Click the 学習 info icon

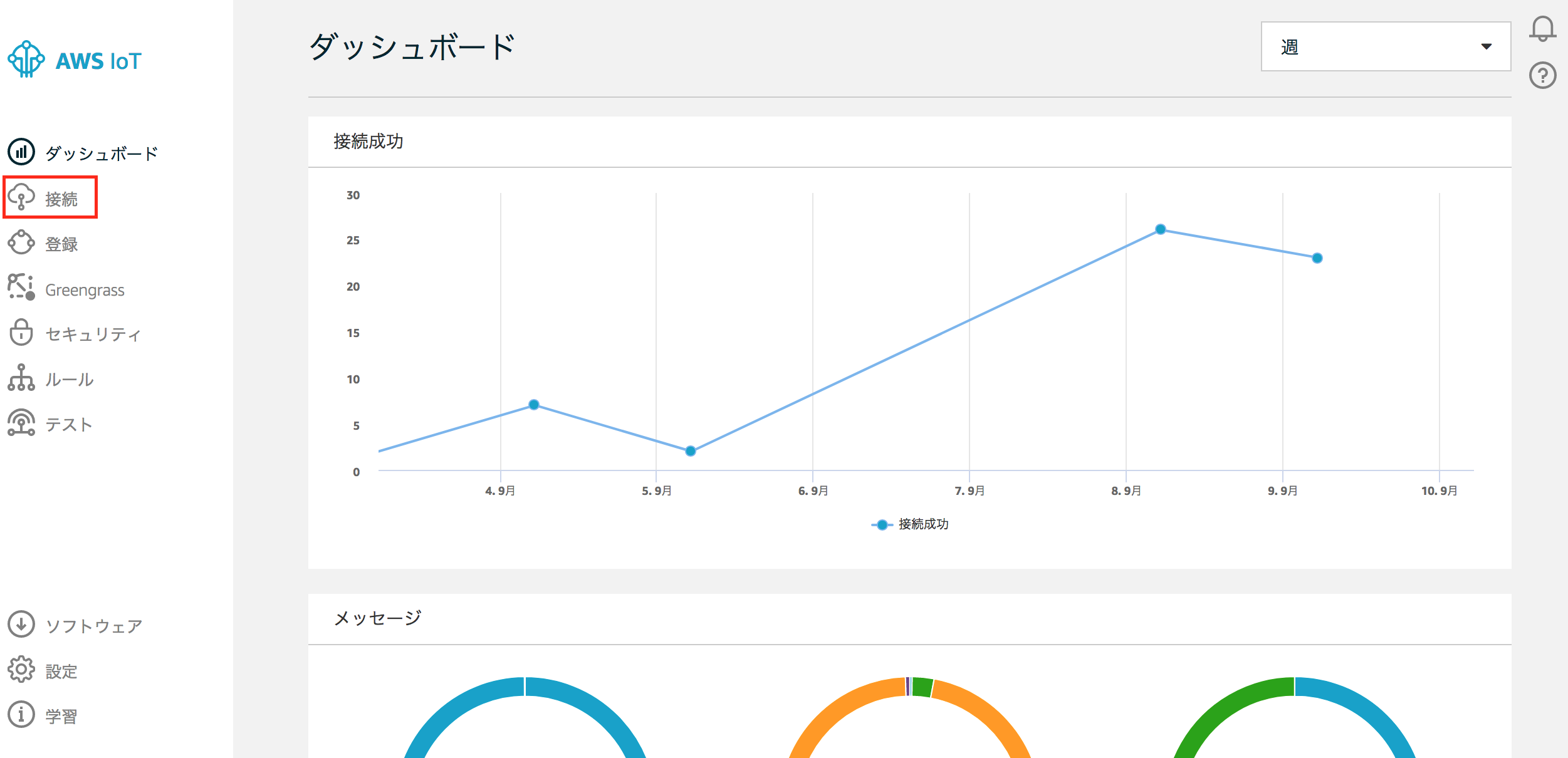21,714
